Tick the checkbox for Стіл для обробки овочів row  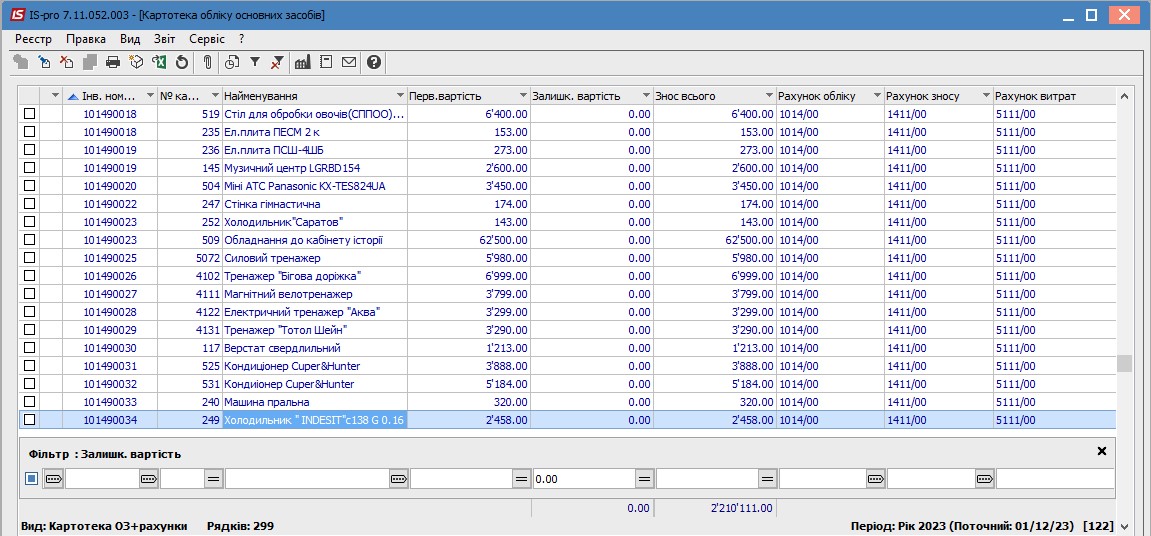[29, 114]
